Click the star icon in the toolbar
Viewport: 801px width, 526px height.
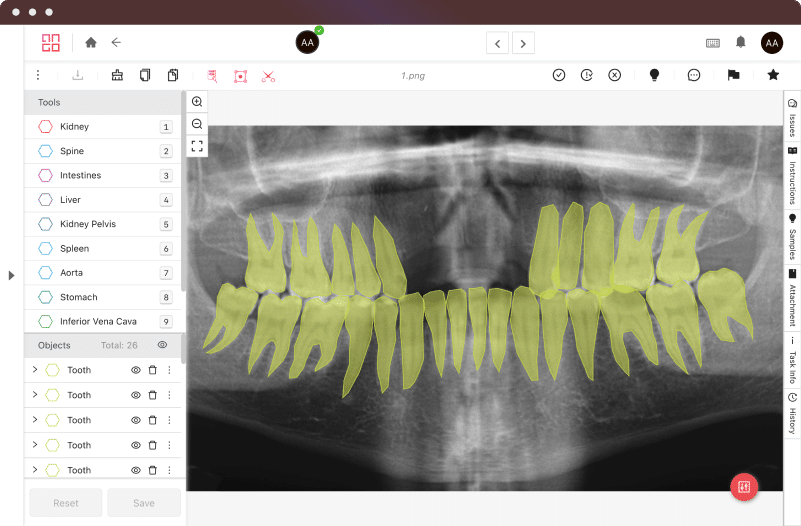[x=773, y=75]
